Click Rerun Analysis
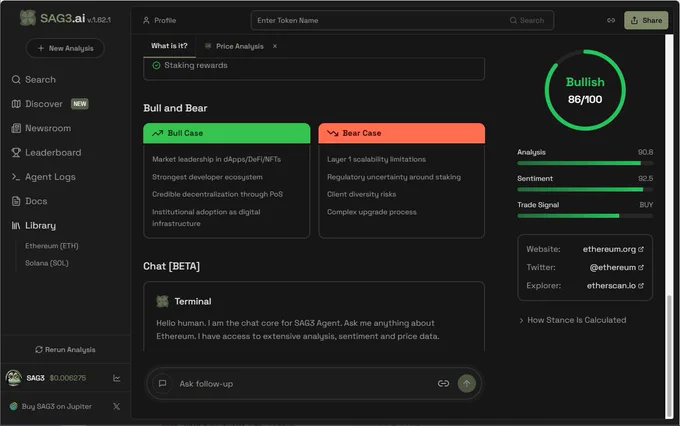The image size is (680, 426). click(x=65, y=349)
